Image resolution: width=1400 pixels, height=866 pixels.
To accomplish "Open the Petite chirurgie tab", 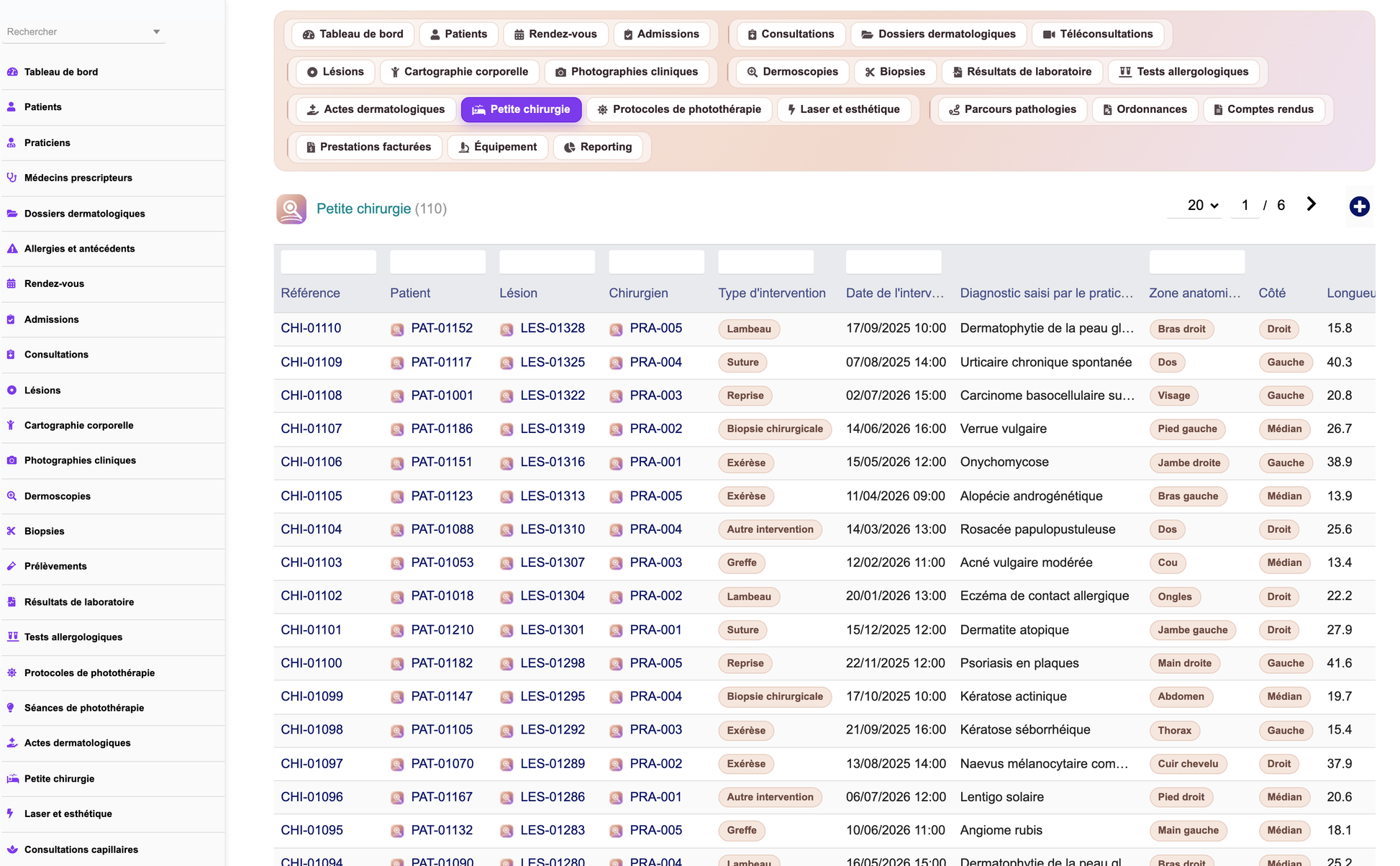I will (x=522, y=109).
